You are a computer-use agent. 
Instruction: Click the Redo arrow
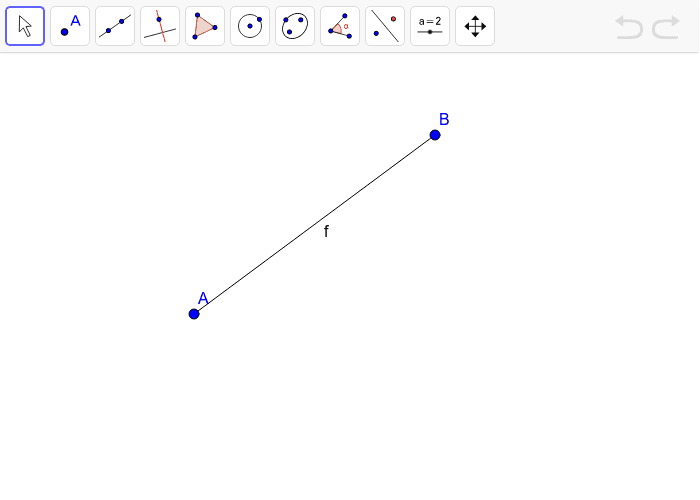(666, 27)
